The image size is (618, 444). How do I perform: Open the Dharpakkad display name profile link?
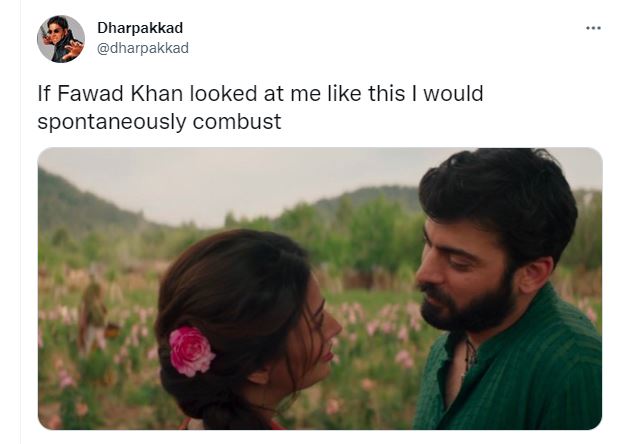(140, 28)
